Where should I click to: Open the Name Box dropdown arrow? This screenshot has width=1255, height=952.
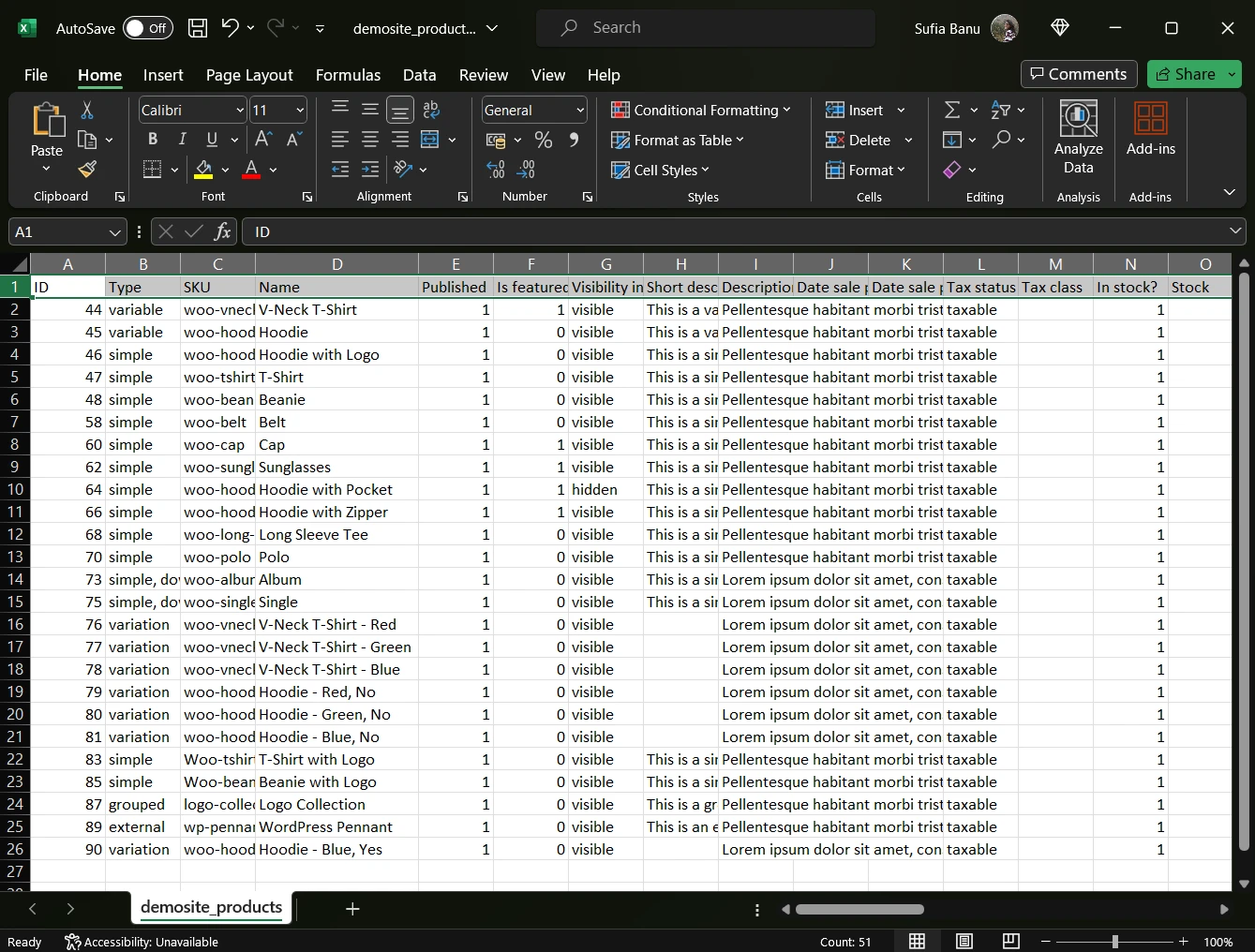point(114,231)
